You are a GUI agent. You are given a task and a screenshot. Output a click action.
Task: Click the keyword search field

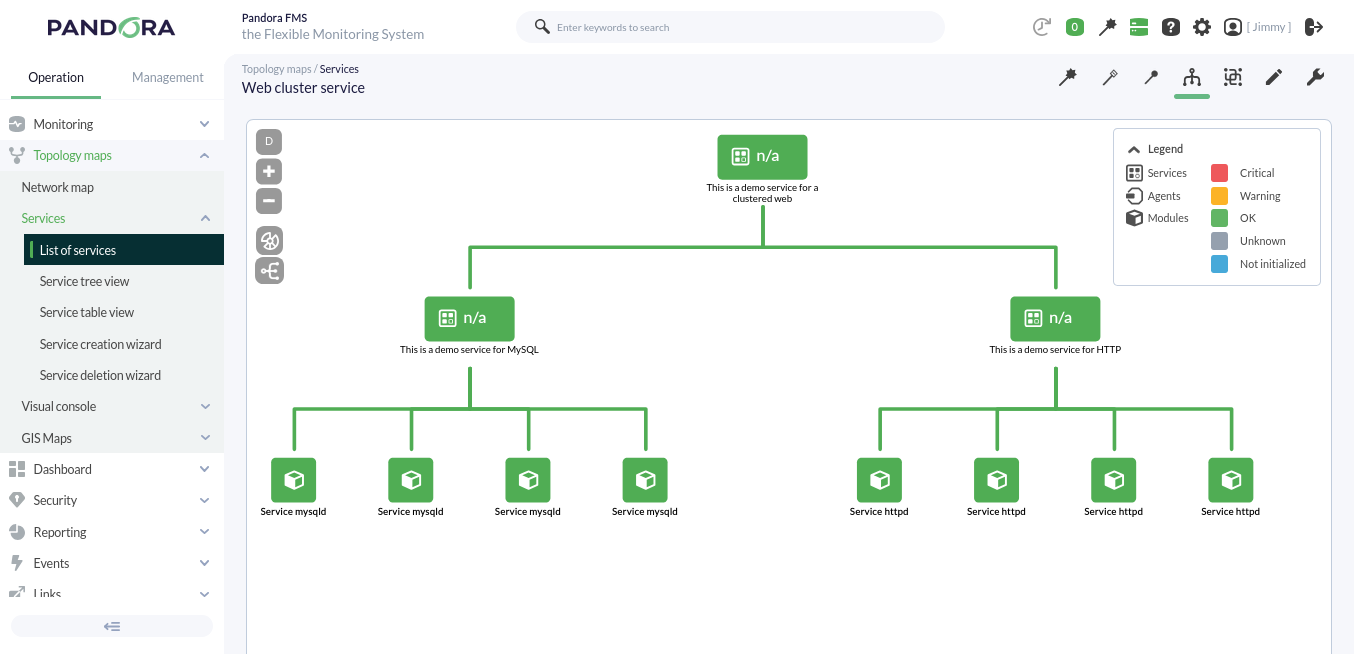tap(730, 27)
